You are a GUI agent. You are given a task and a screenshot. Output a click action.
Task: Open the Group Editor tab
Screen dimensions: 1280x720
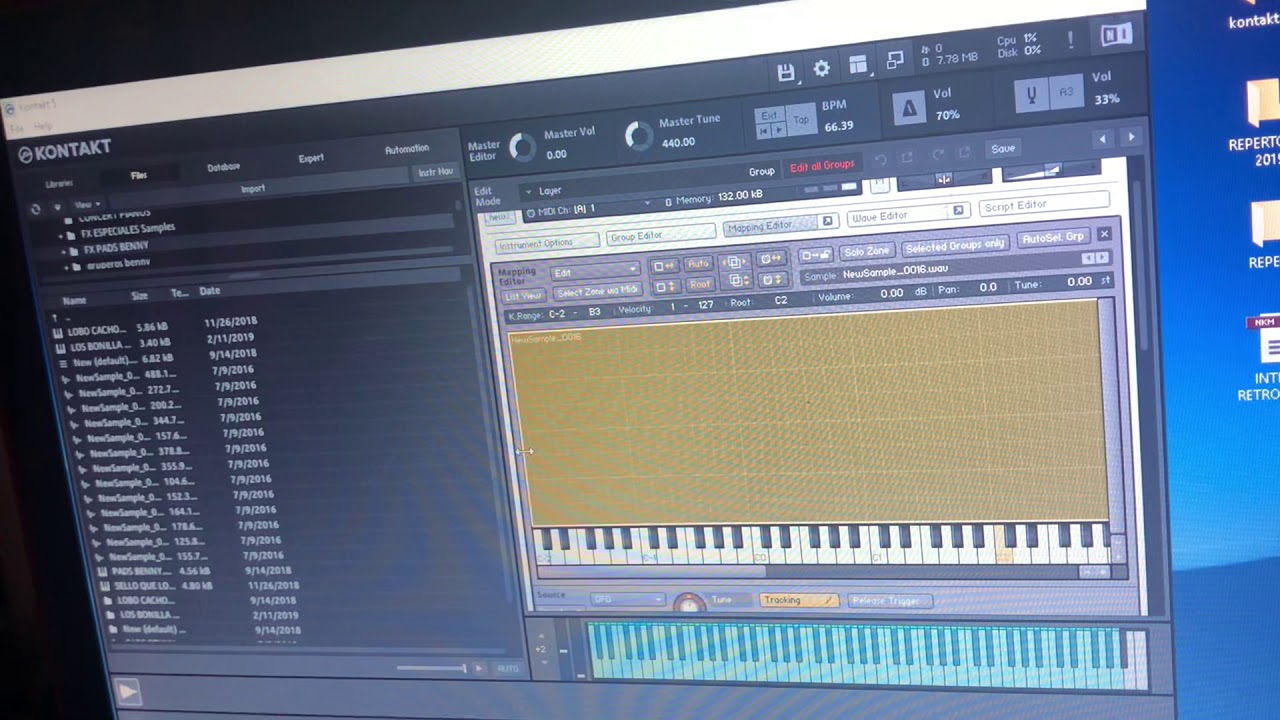[x=660, y=235]
